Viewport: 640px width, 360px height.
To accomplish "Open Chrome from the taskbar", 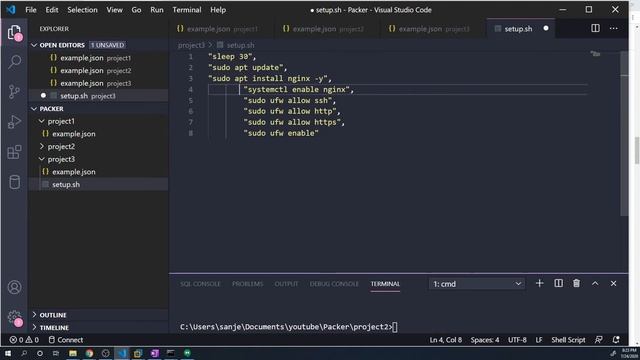I will coord(89,353).
